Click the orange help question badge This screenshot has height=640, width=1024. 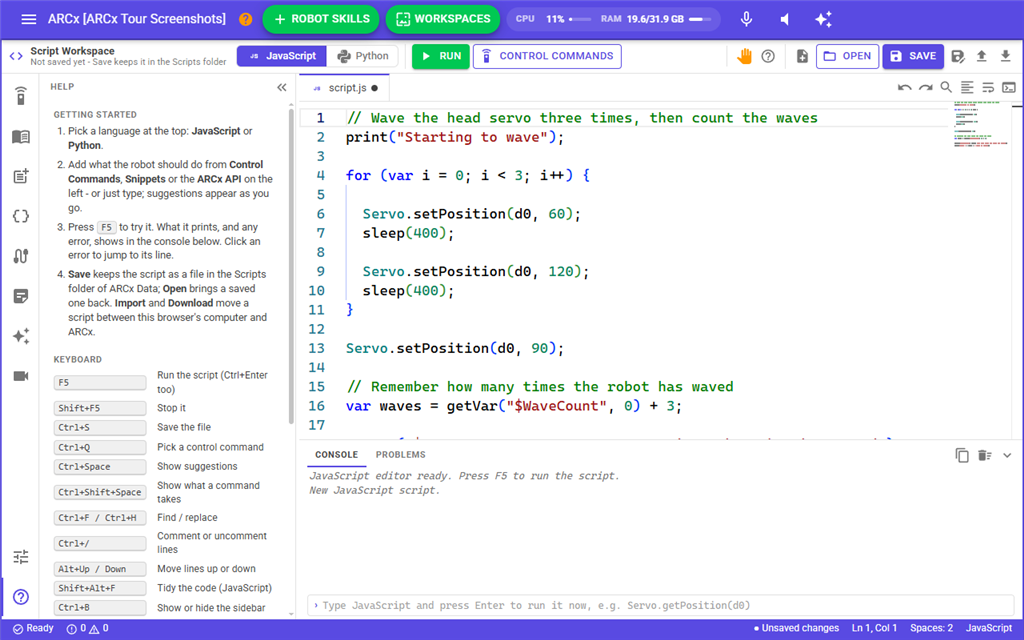[246, 19]
